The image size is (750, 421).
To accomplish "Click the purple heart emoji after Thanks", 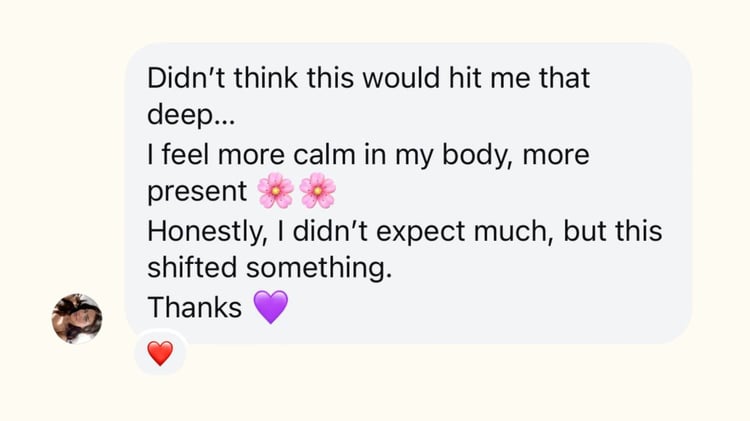I will point(270,307).
